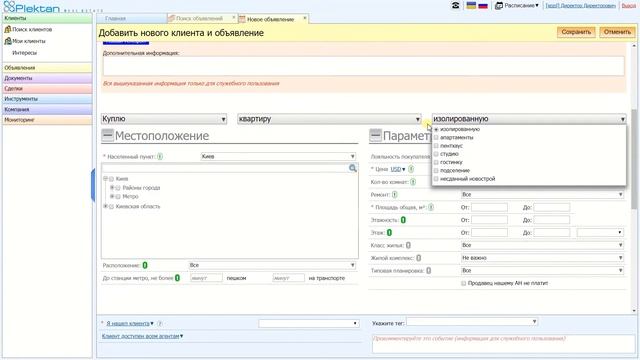Collapse Местоположение section with minus icon
This screenshot has height=360, width=640.
tap(107, 135)
